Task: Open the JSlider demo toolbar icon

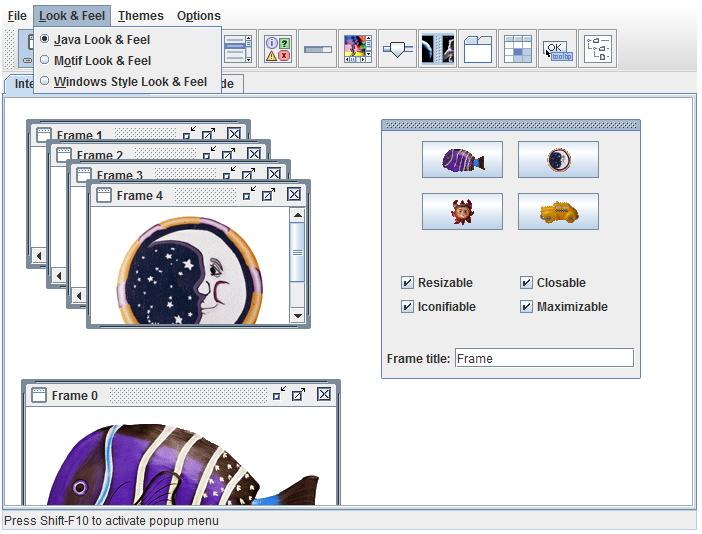Action: tap(397, 48)
